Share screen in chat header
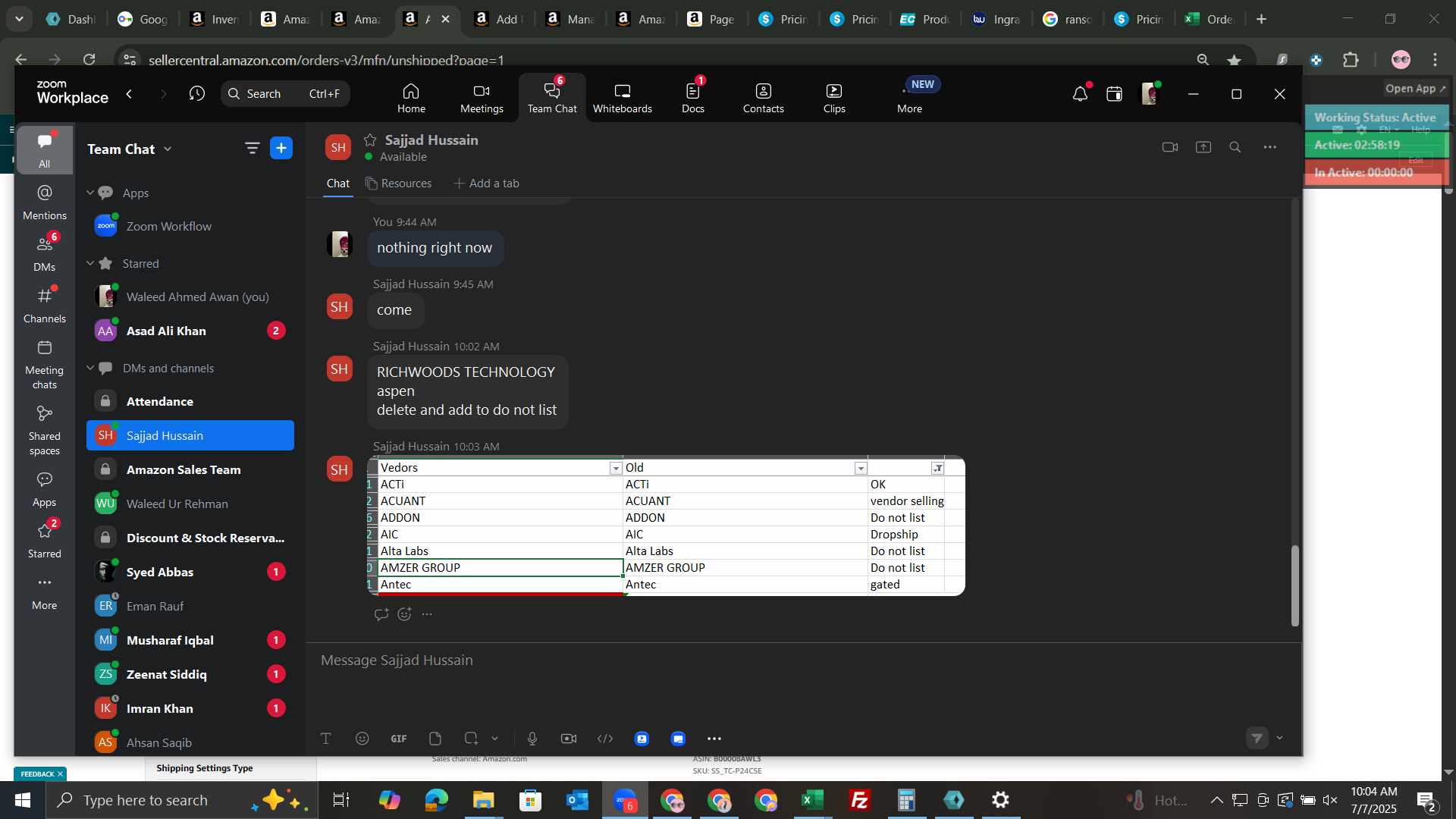1456x819 pixels. pos(1203,147)
